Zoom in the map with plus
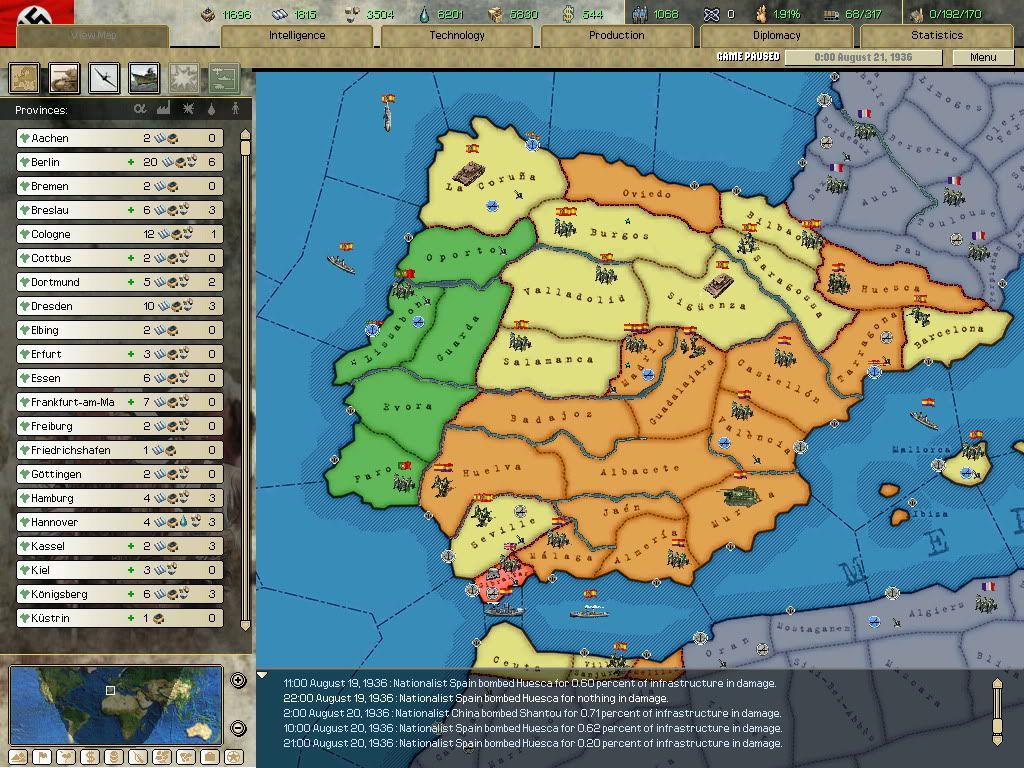This screenshot has width=1024, height=768. pyautogui.click(x=238, y=680)
